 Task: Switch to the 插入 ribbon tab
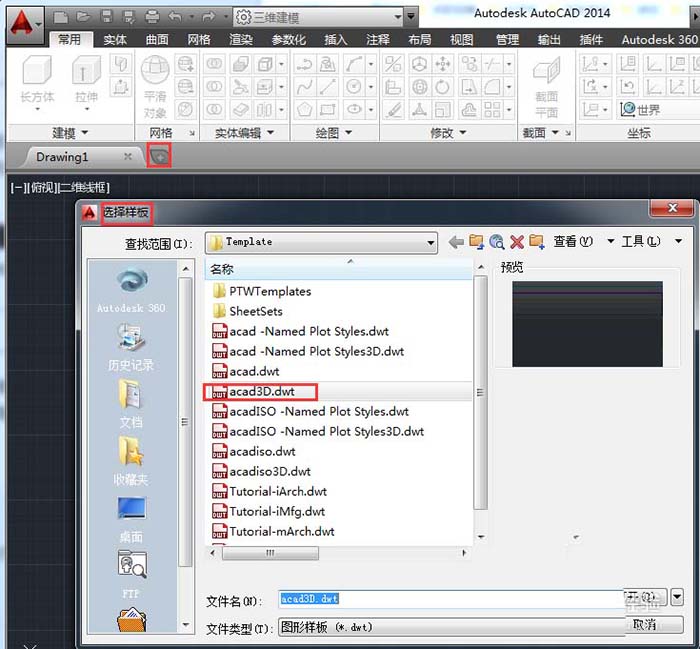(x=335, y=40)
